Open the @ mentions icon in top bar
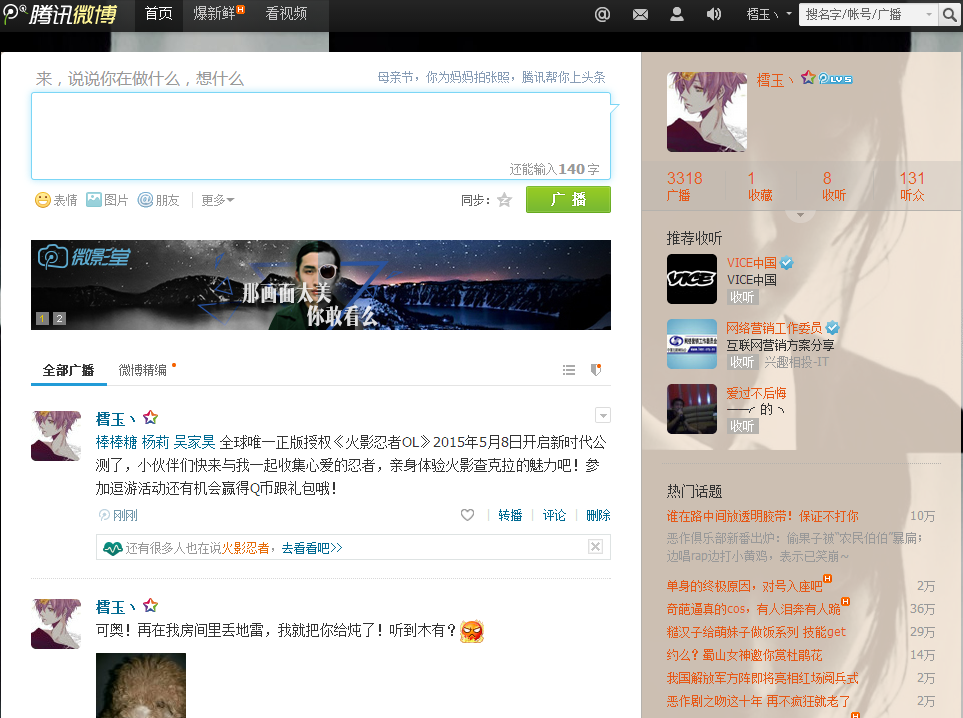963x718 pixels. (602, 14)
